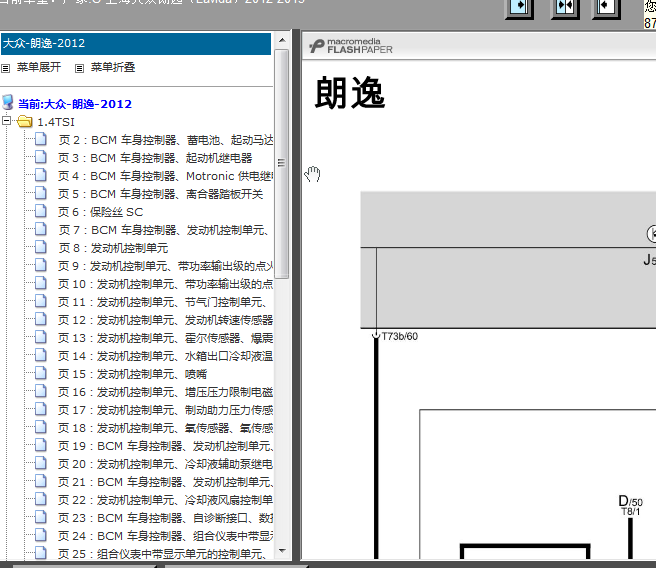The height and width of the screenshot is (568, 656).
Task: Click the D/50 terminal label in diagram
Action: pos(630,501)
